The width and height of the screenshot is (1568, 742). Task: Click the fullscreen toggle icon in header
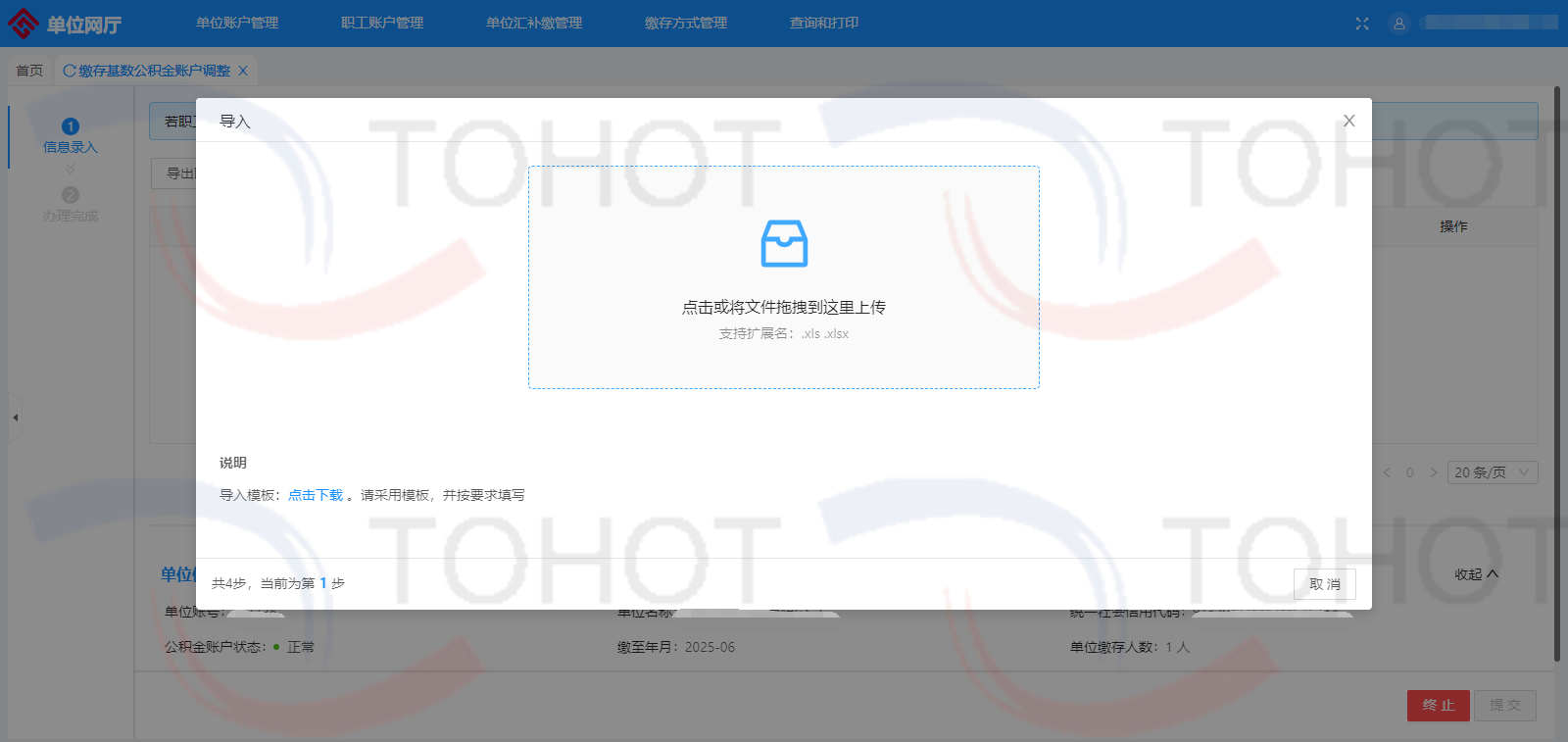(x=1362, y=24)
